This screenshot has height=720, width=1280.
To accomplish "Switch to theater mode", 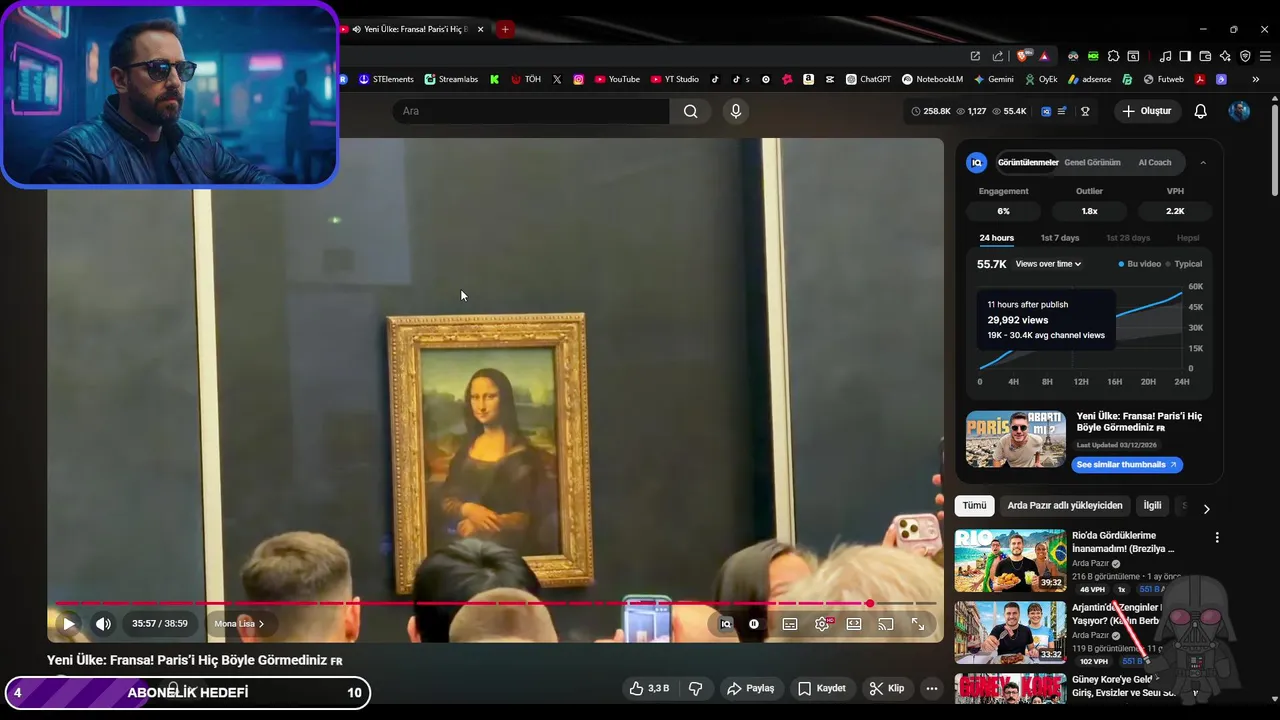I will 854,624.
